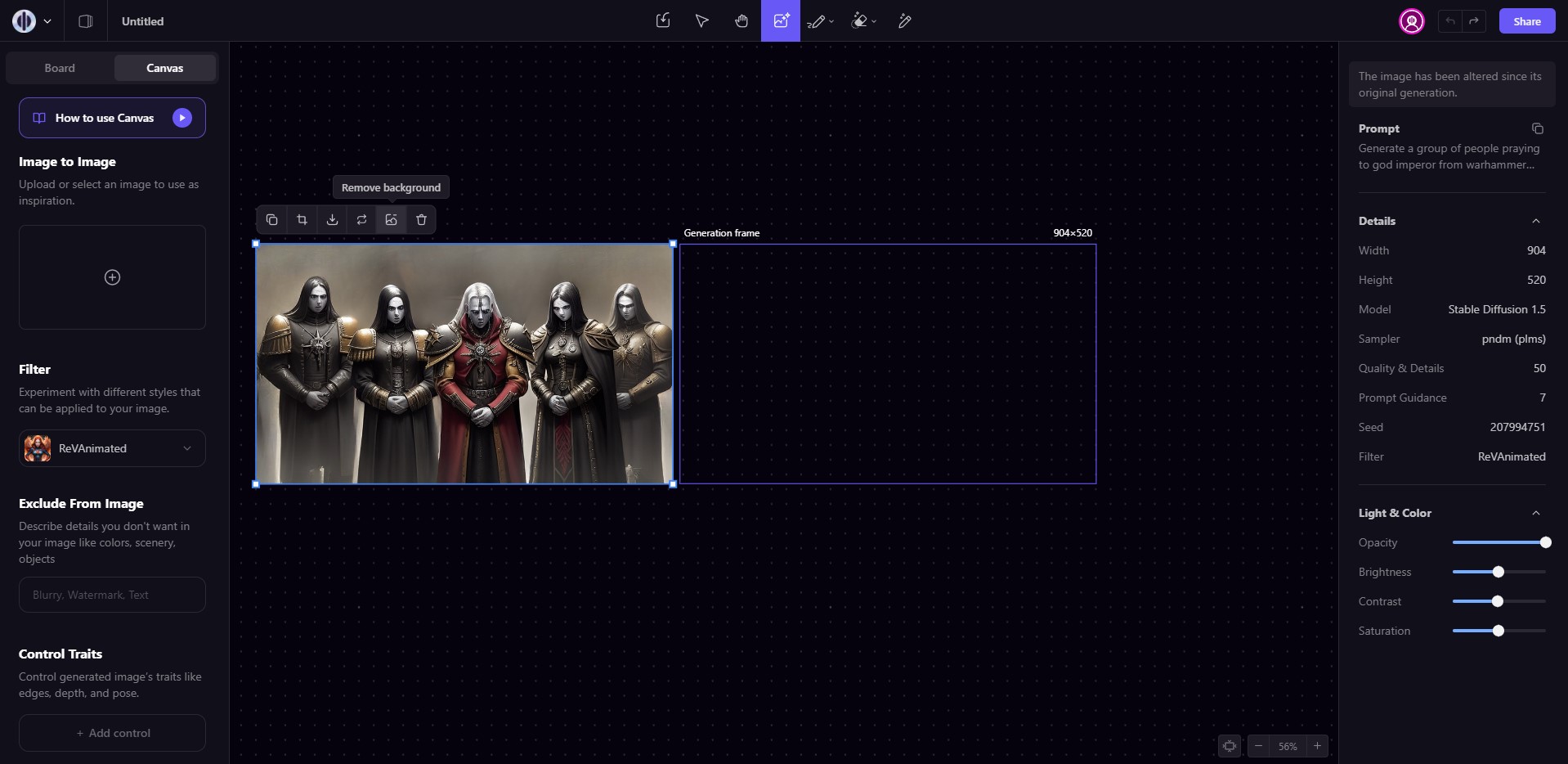Adjust the Saturation slider
The width and height of the screenshot is (1568, 764).
1499,631
